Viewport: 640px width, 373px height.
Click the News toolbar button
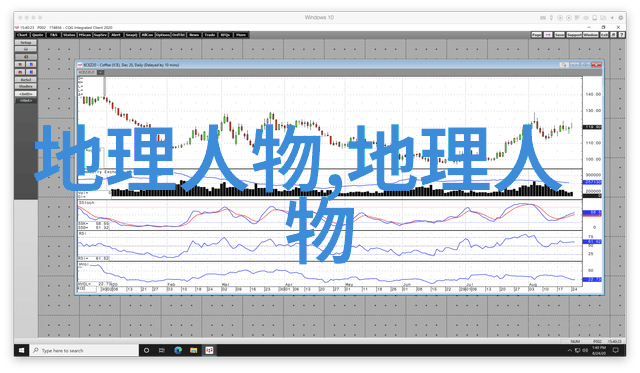[194, 35]
